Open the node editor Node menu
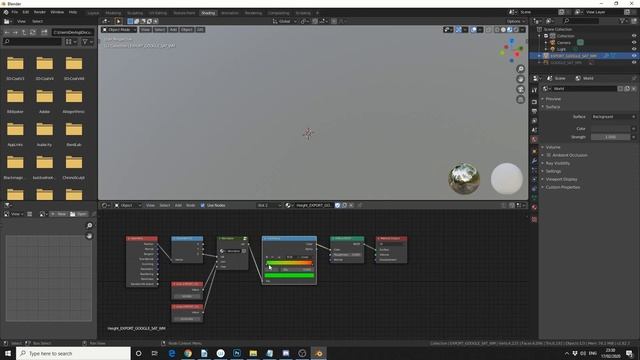Viewport: 640px width, 360px height. coord(191,205)
